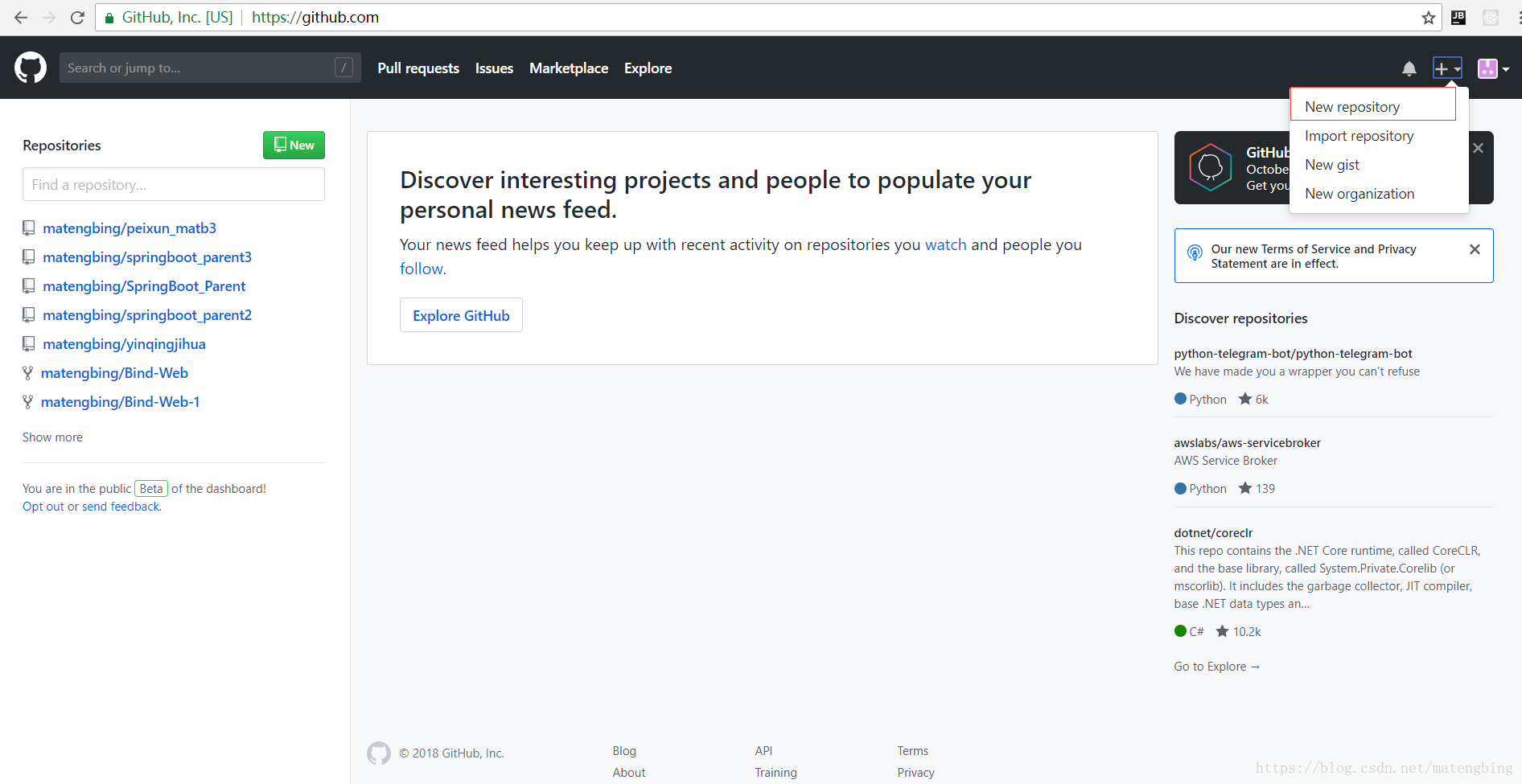Click repo icon beside peixun_matb3
The image size is (1522, 784).
pos(29,228)
